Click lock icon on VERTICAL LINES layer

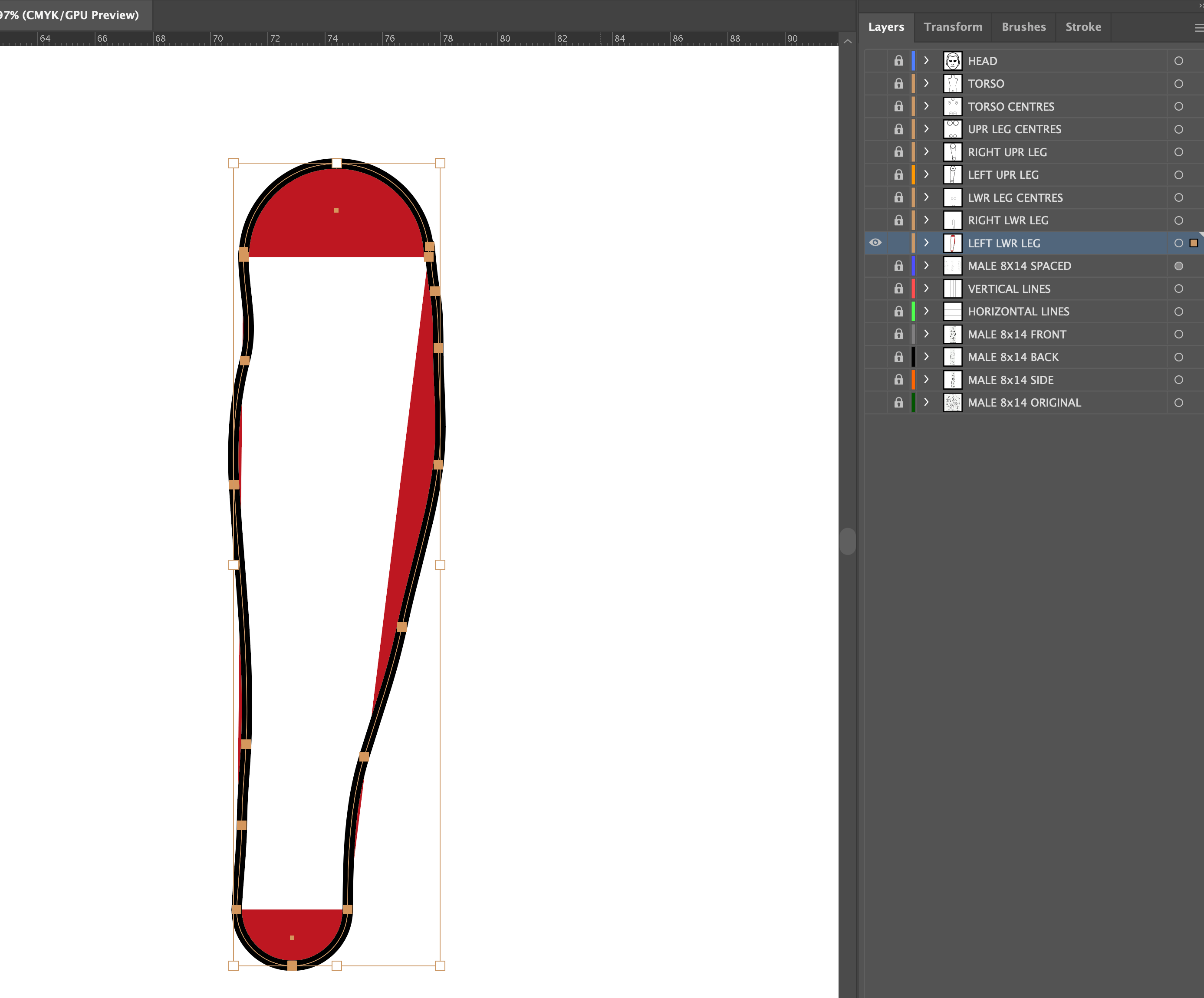pos(898,289)
